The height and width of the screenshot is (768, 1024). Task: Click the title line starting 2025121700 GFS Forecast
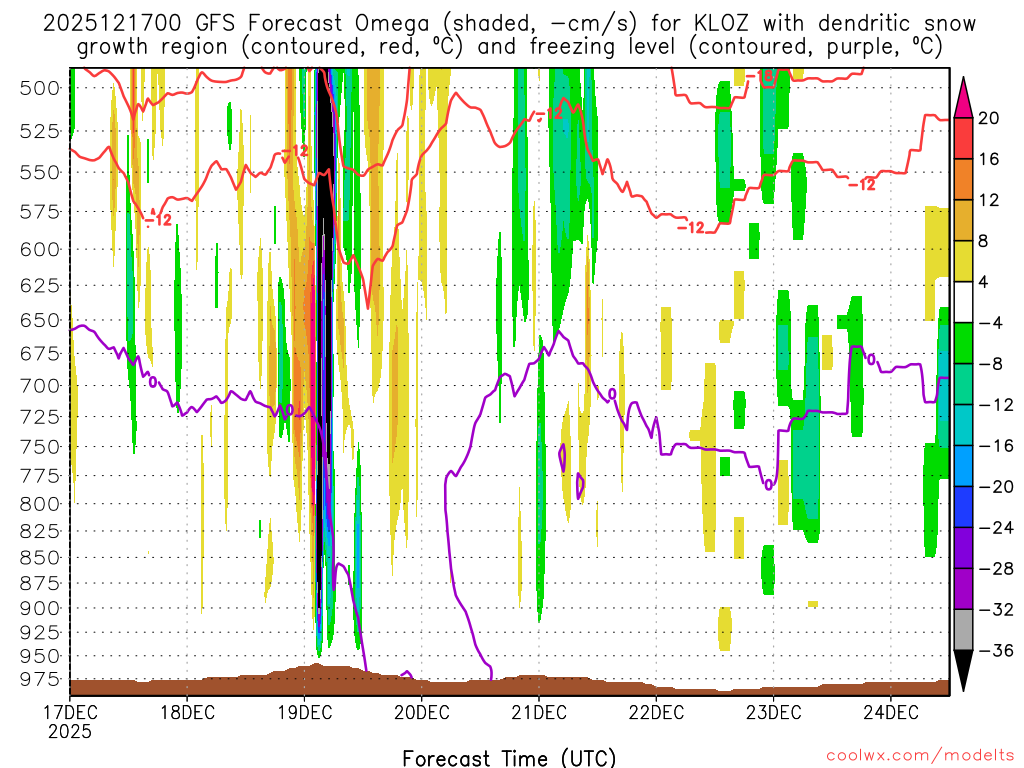(x=509, y=24)
